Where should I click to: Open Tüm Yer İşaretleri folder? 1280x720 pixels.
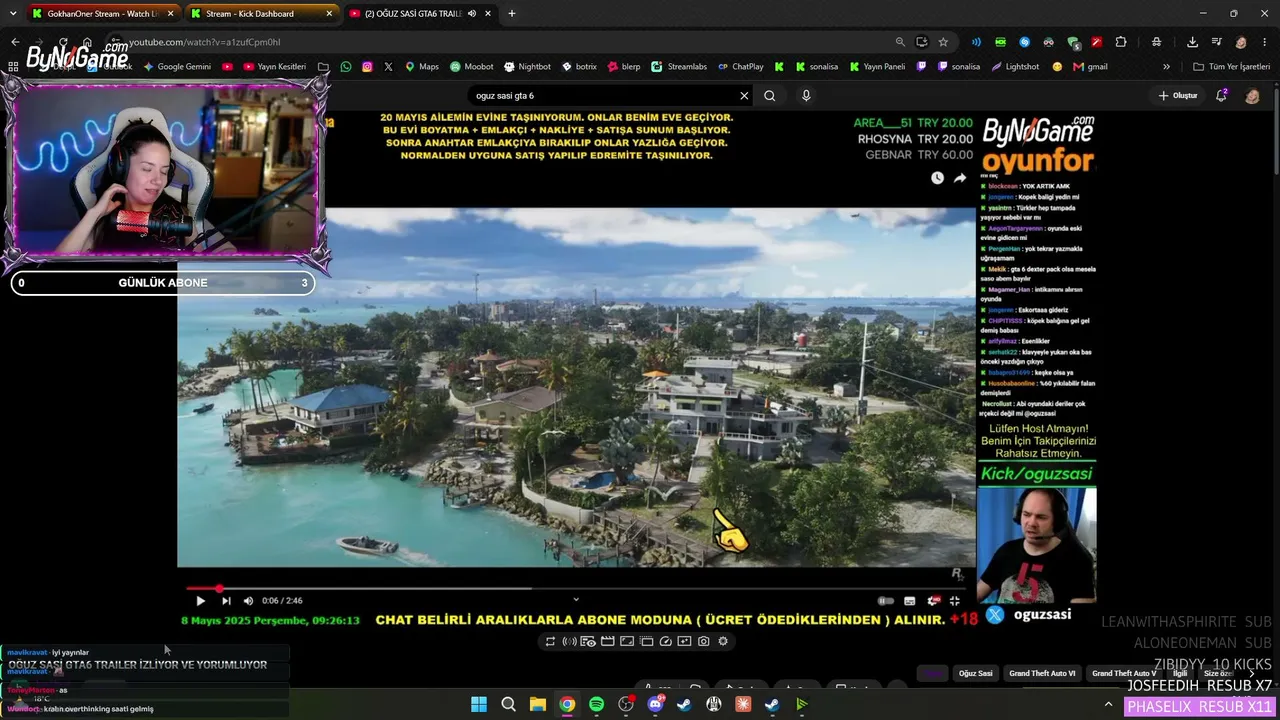pos(1232,67)
